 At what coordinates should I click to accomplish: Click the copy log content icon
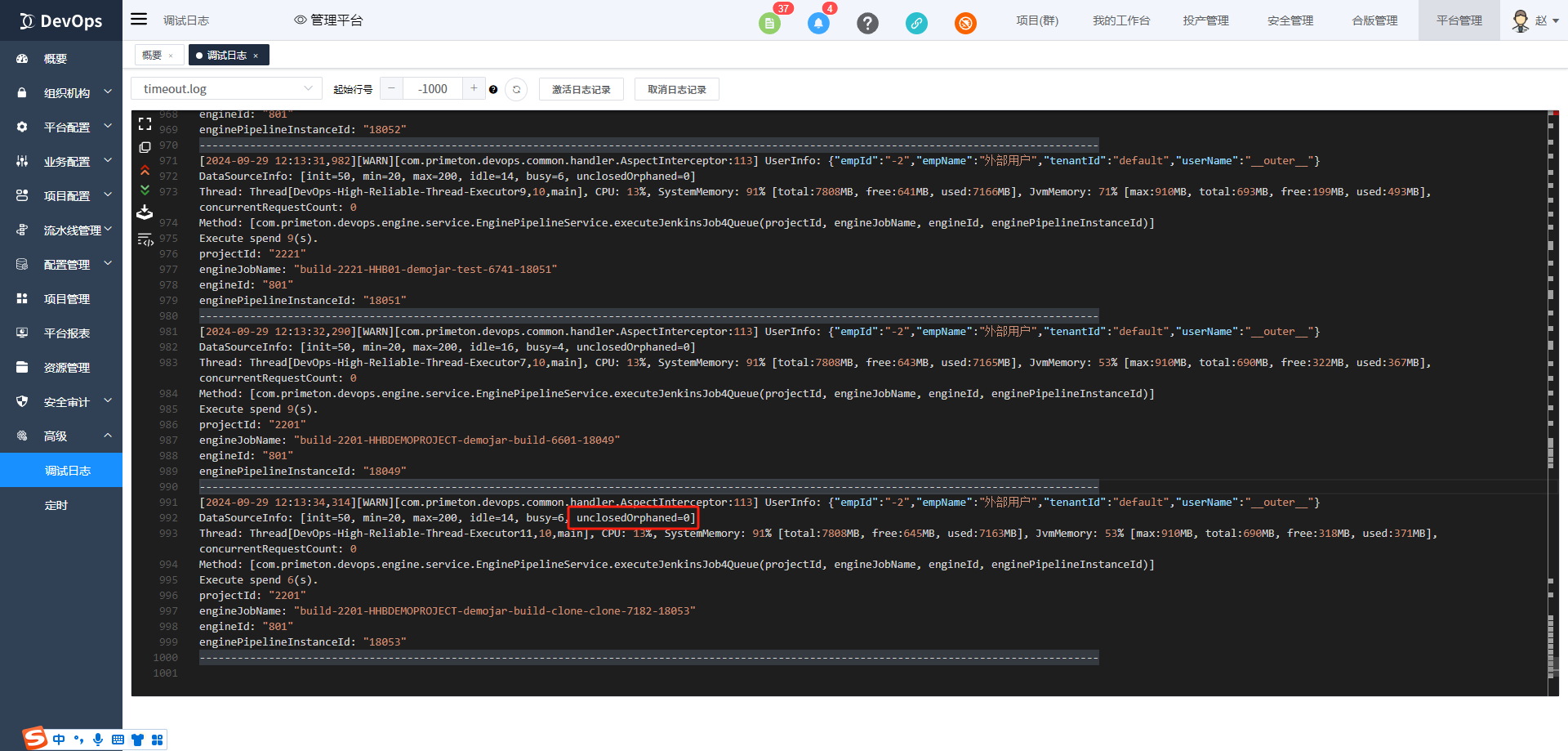pyautogui.click(x=145, y=148)
